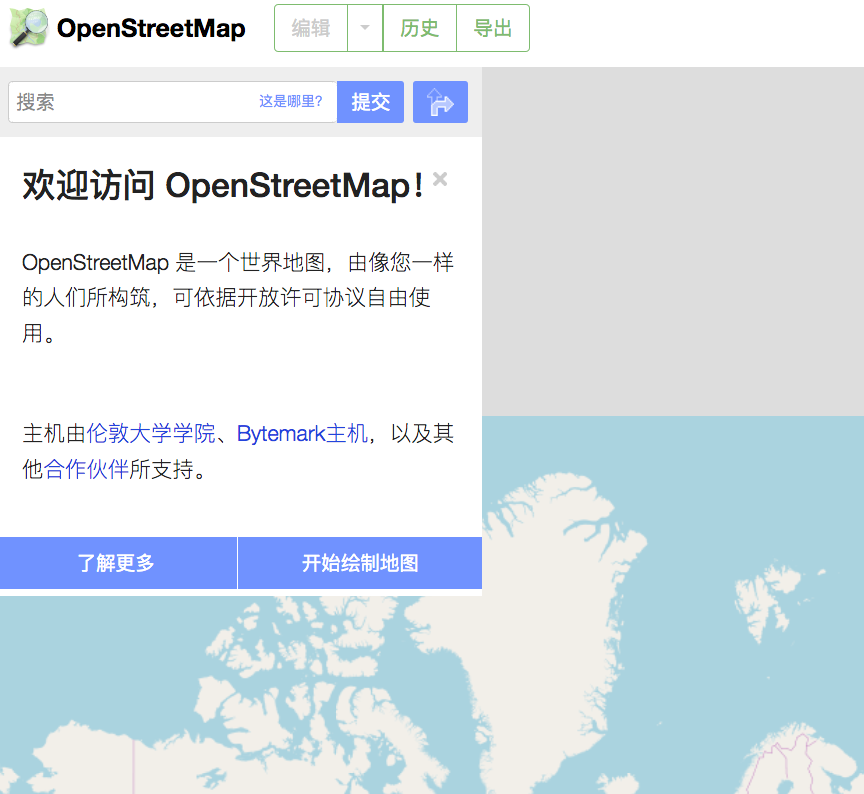
Task: Open the 历史 history tab
Action: coord(419,28)
